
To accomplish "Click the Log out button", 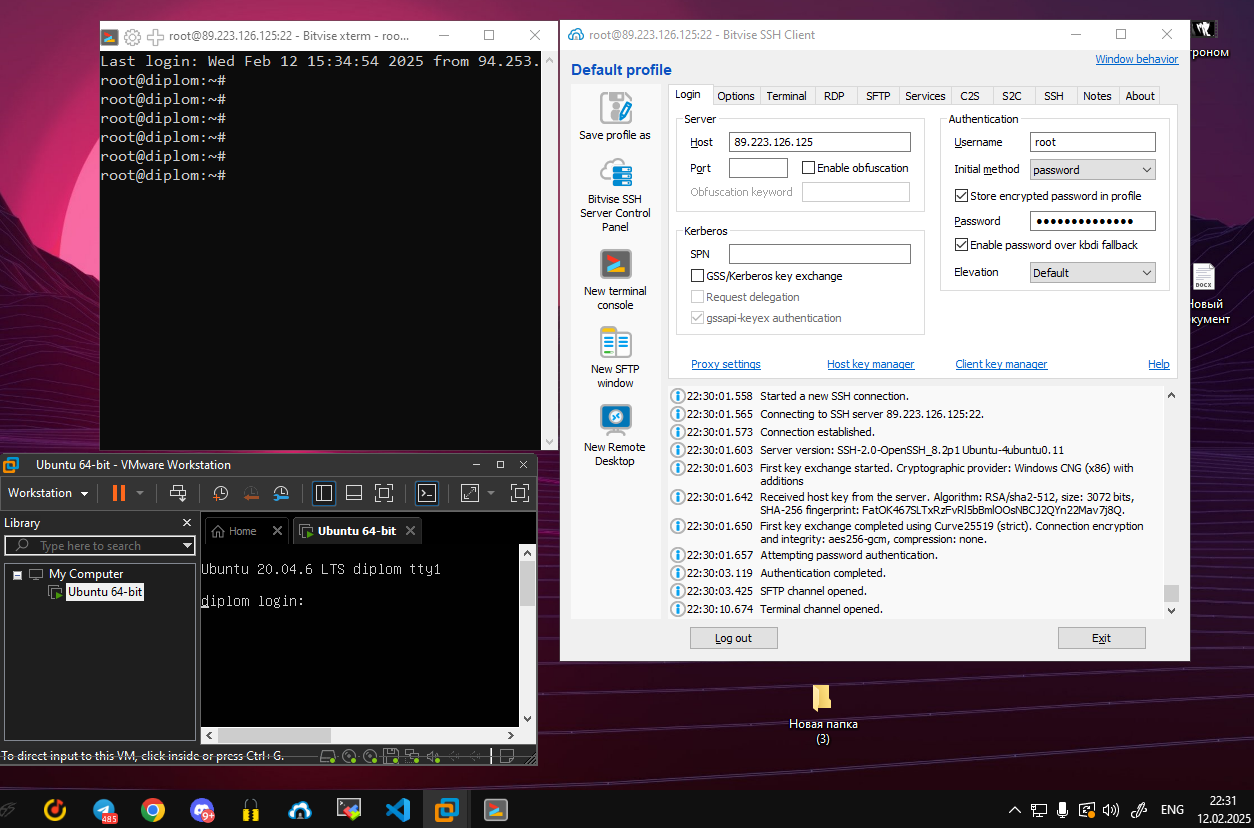I will (733, 638).
